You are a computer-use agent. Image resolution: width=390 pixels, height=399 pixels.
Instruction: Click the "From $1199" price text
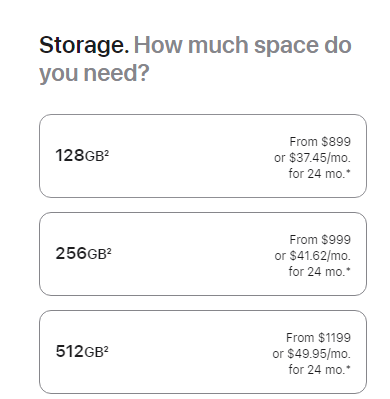[318, 338]
